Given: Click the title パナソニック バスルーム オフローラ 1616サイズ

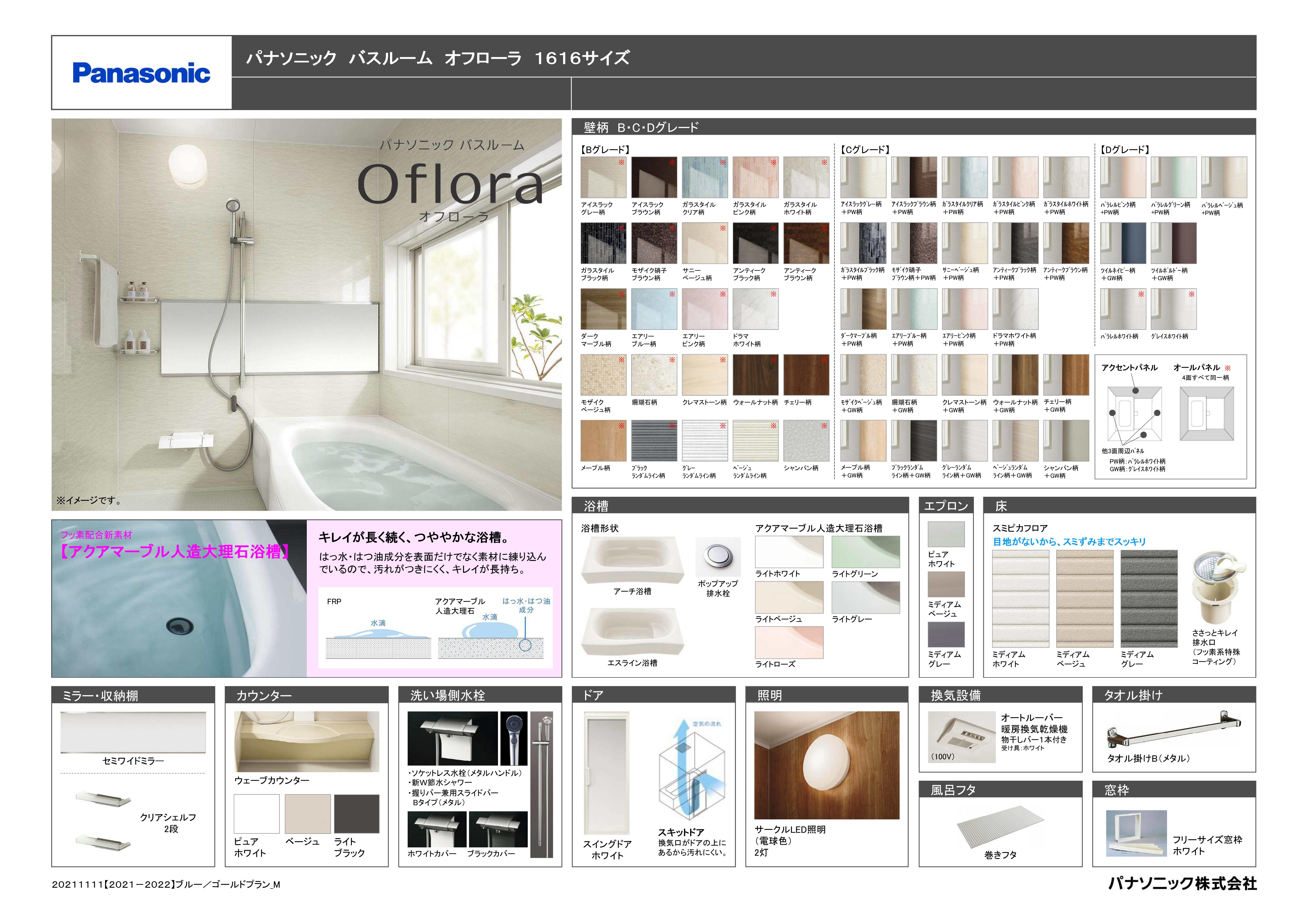Looking at the screenshot, I should (x=438, y=57).
